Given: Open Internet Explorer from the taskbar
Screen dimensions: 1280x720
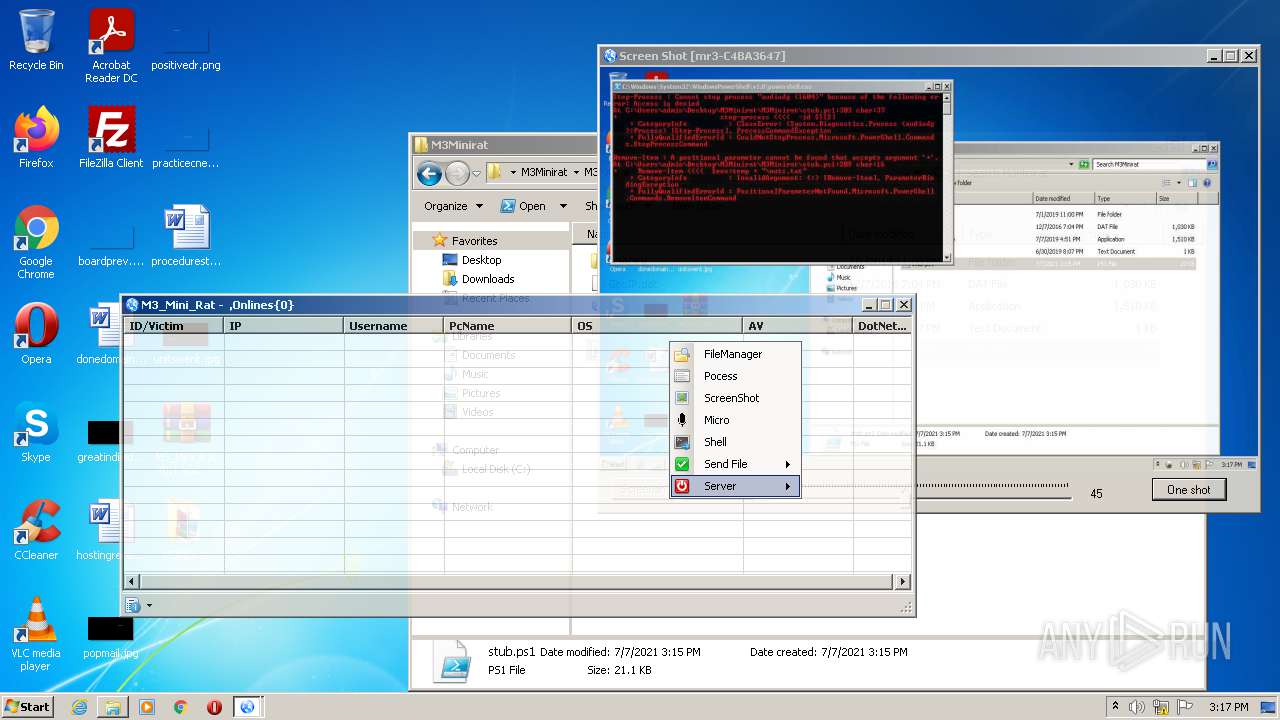Looking at the screenshot, I should tap(79, 707).
